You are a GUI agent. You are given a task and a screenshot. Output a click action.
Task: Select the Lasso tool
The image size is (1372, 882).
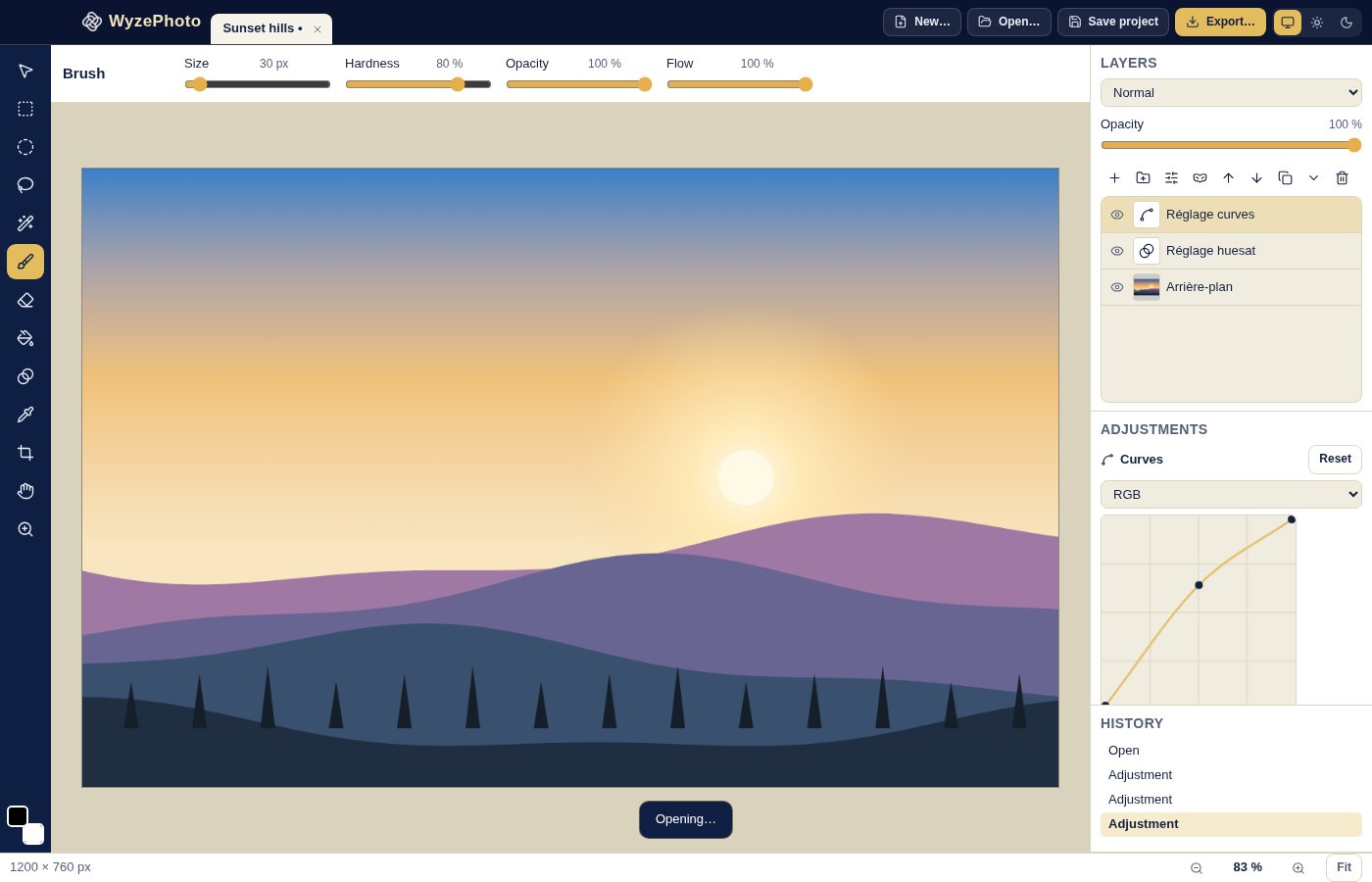coord(25,185)
